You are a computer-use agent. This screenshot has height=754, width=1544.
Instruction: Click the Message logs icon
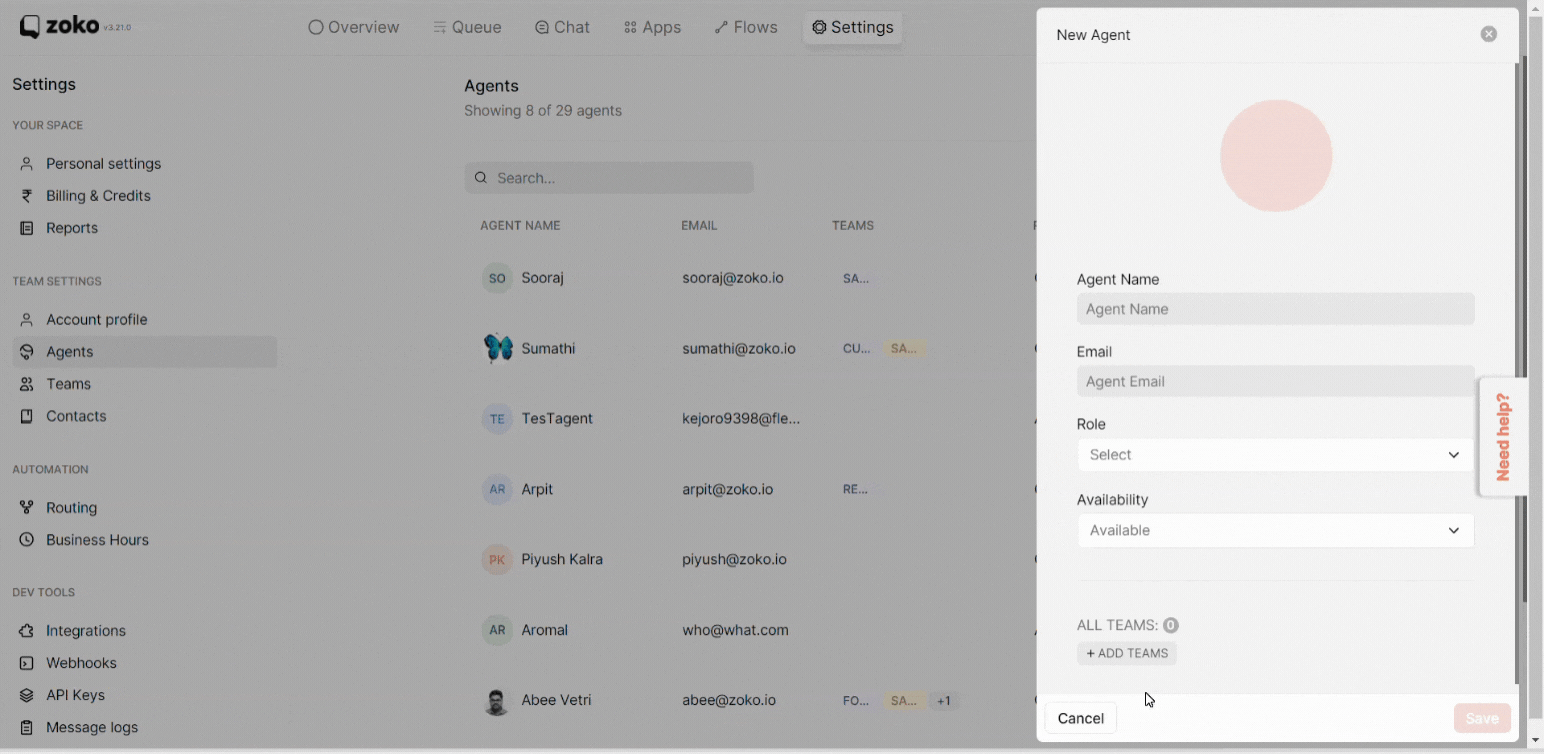[27, 727]
